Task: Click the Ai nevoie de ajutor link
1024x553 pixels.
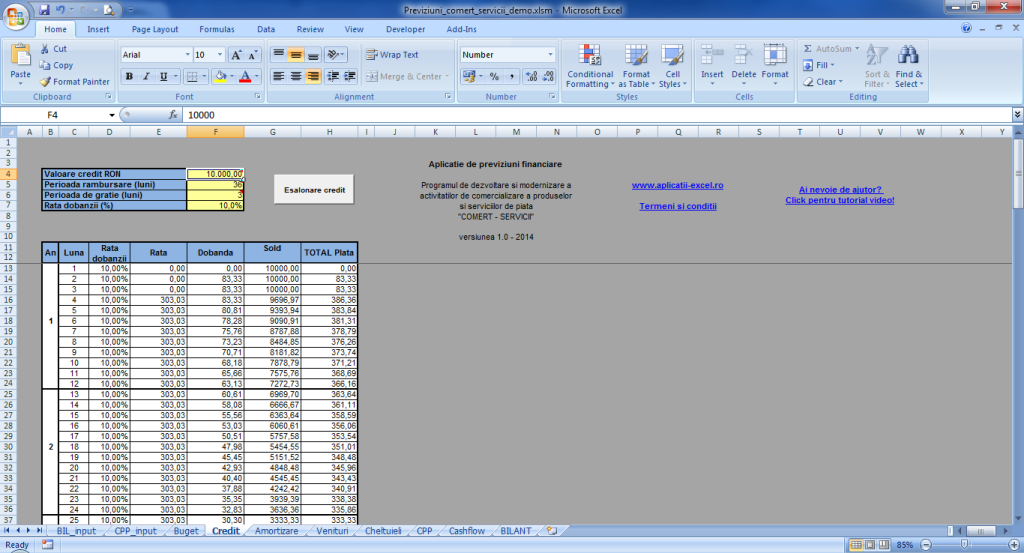Action: [x=840, y=190]
